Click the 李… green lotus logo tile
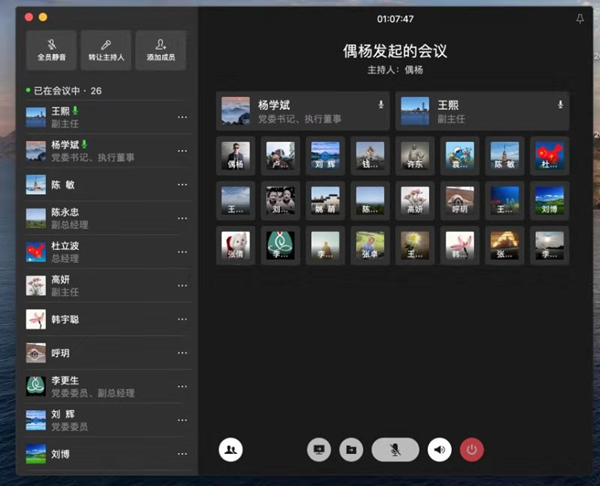This screenshot has height=486, width=600. click(x=280, y=245)
